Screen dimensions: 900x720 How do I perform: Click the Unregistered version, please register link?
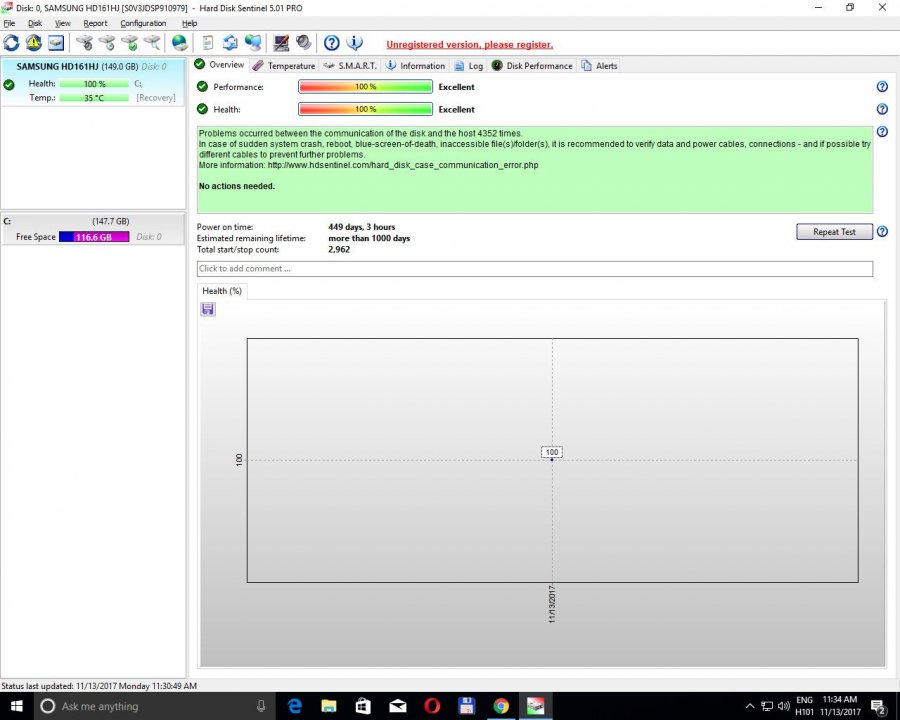(x=470, y=45)
